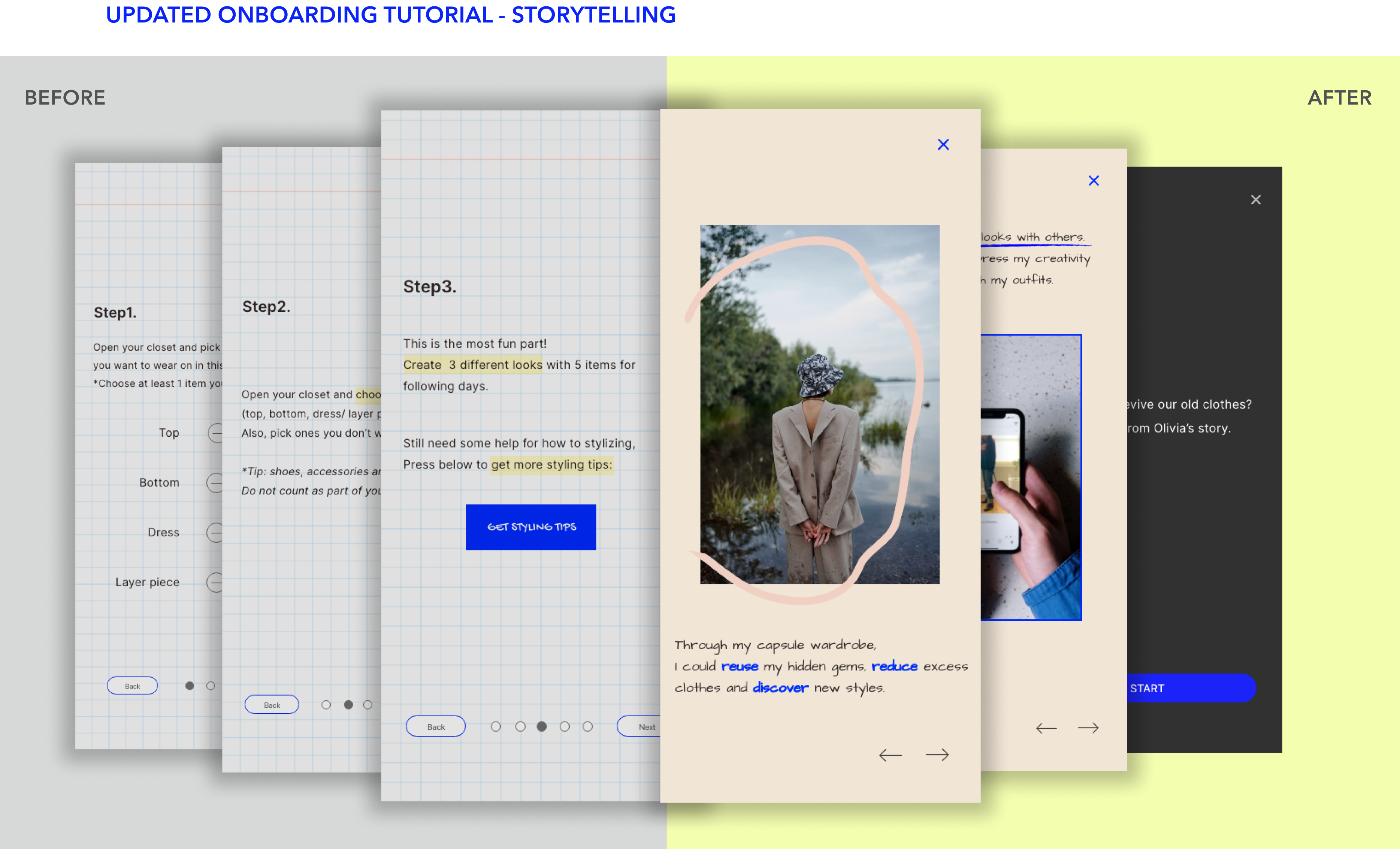Click the woman in bucket hat photo
This screenshot has width=1400, height=849.
coord(819,404)
